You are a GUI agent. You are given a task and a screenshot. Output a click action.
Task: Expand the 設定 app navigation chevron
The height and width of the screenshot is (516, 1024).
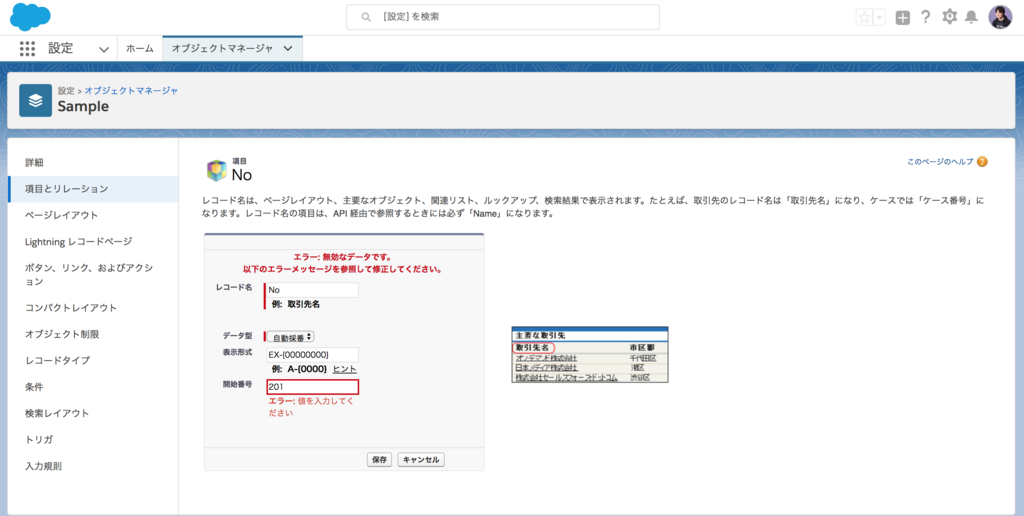pos(103,49)
